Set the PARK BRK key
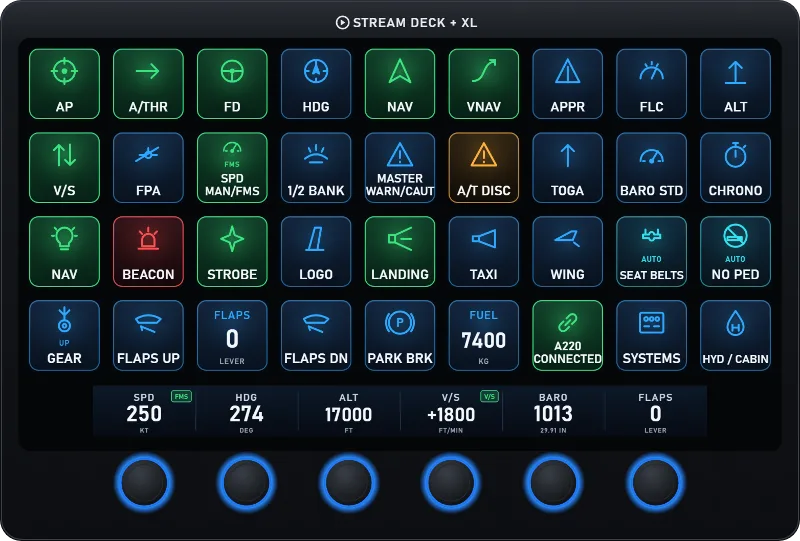The image size is (800, 541). click(400, 335)
